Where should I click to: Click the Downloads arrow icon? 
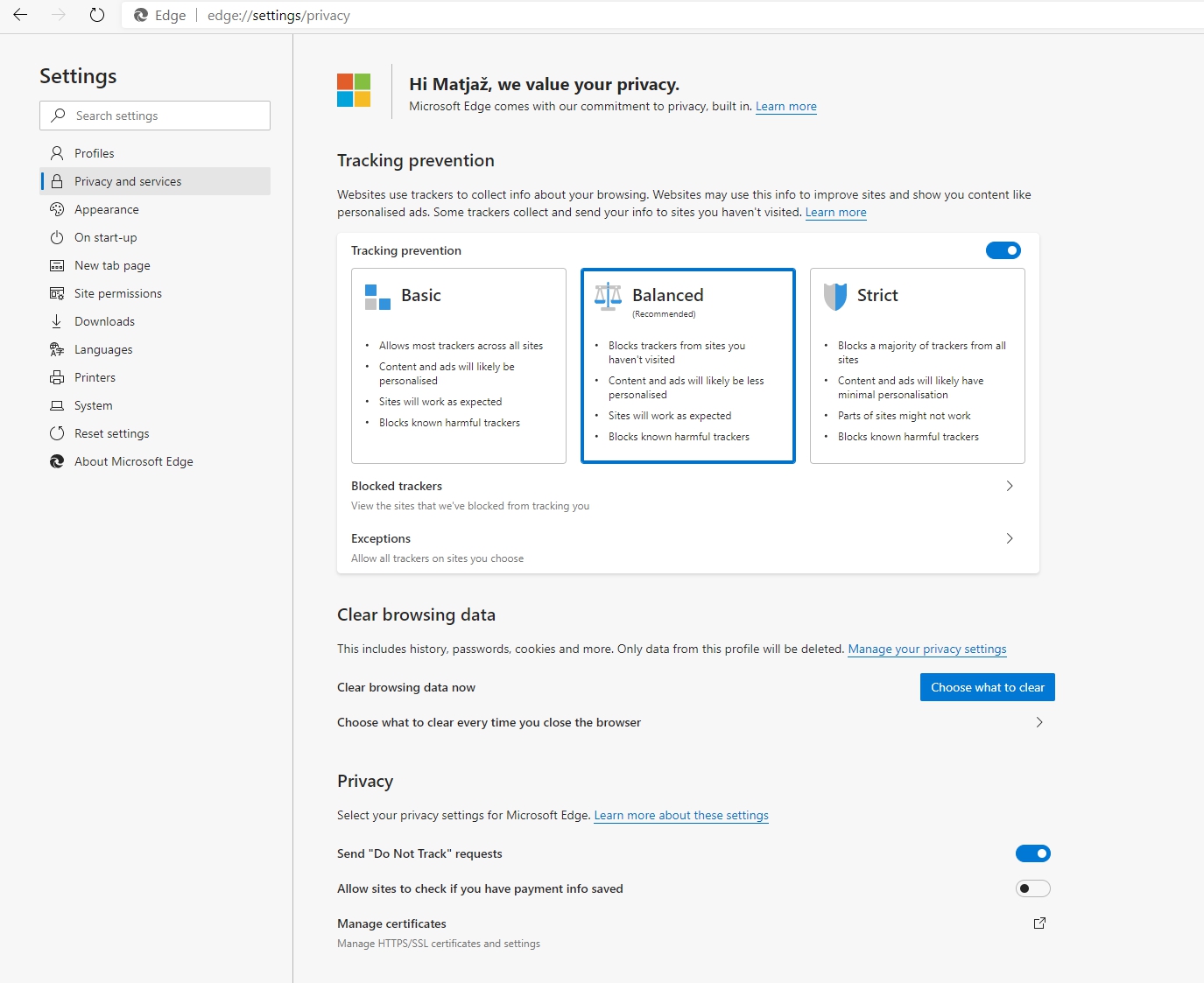(x=57, y=321)
